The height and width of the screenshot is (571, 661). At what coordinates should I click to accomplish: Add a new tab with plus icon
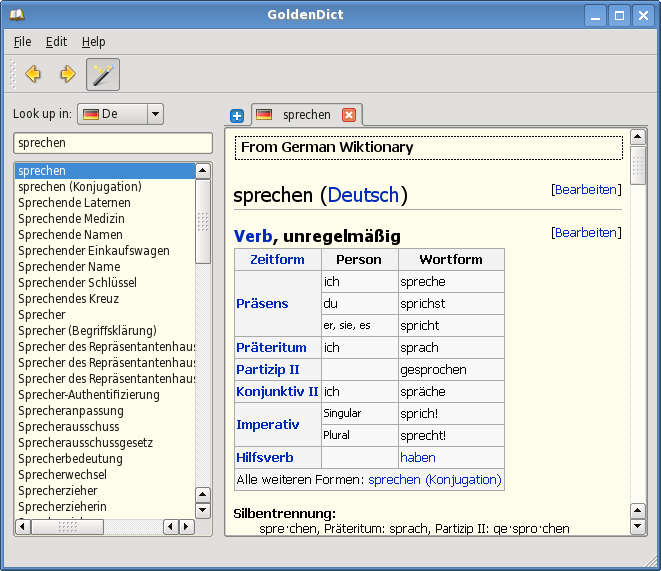pyautogui.click(x=237, y=115)
